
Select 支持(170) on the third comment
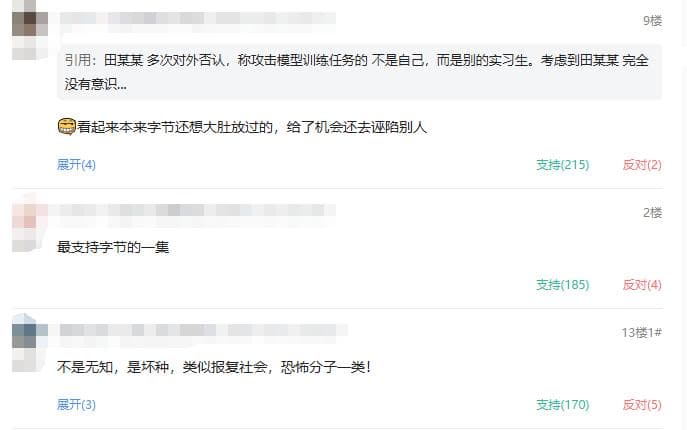coord(563,405)
